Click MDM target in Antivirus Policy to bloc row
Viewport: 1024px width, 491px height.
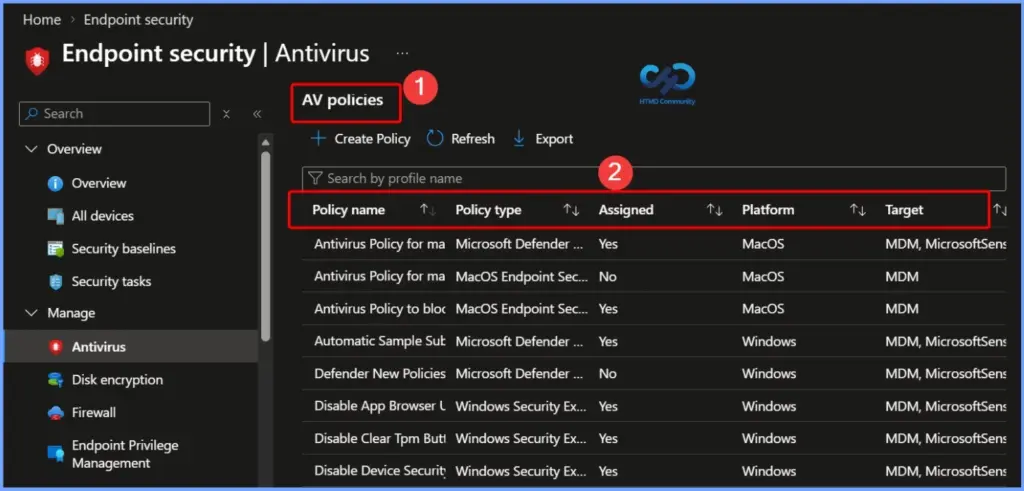(902, 309)
